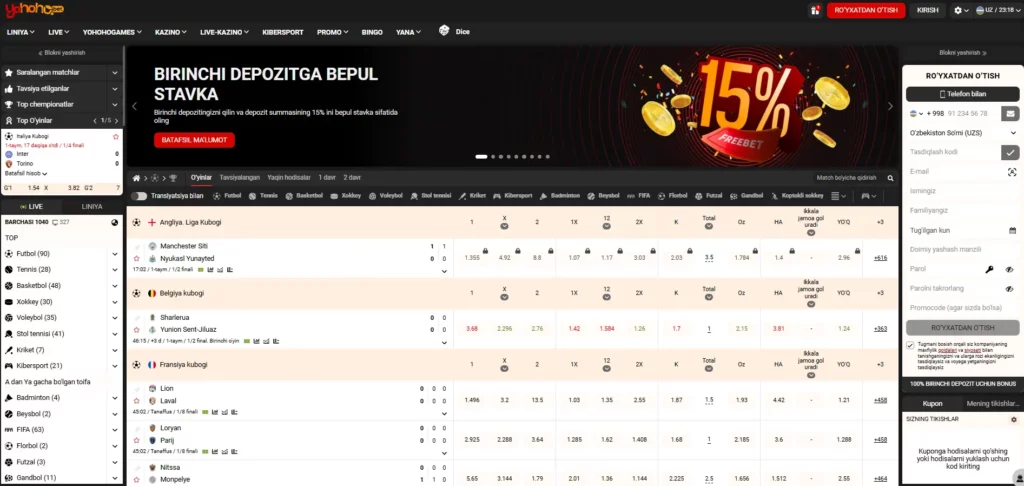Image resolution: width=1024 pixels, height=486 pixels.
Task: Open the KAZINO menu
Action: pyautogui.click(x=172, y=32)
